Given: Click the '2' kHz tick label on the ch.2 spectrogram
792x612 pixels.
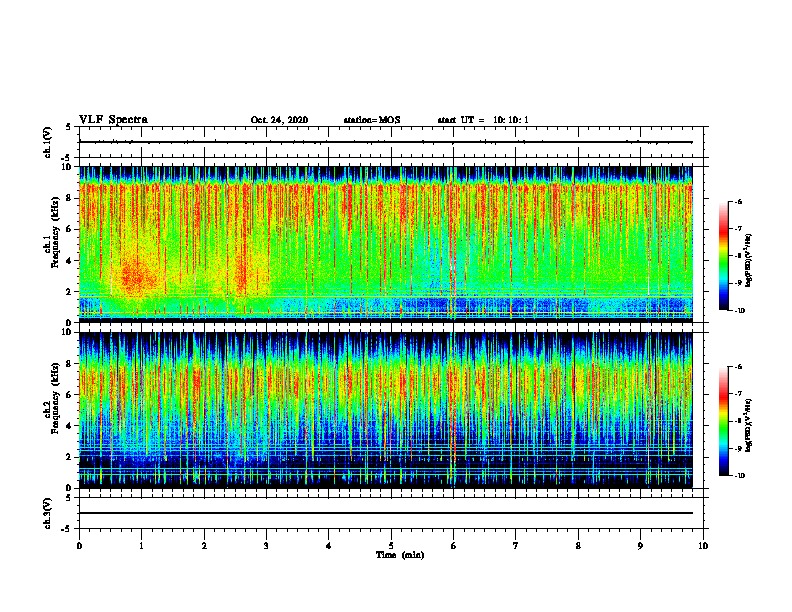Looking at the screenshot, I should tap(69, 457).
